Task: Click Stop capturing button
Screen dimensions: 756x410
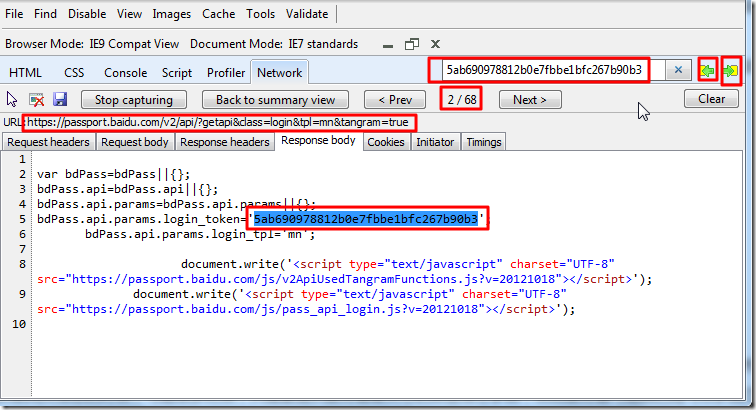Action: (x=134, y=100)
